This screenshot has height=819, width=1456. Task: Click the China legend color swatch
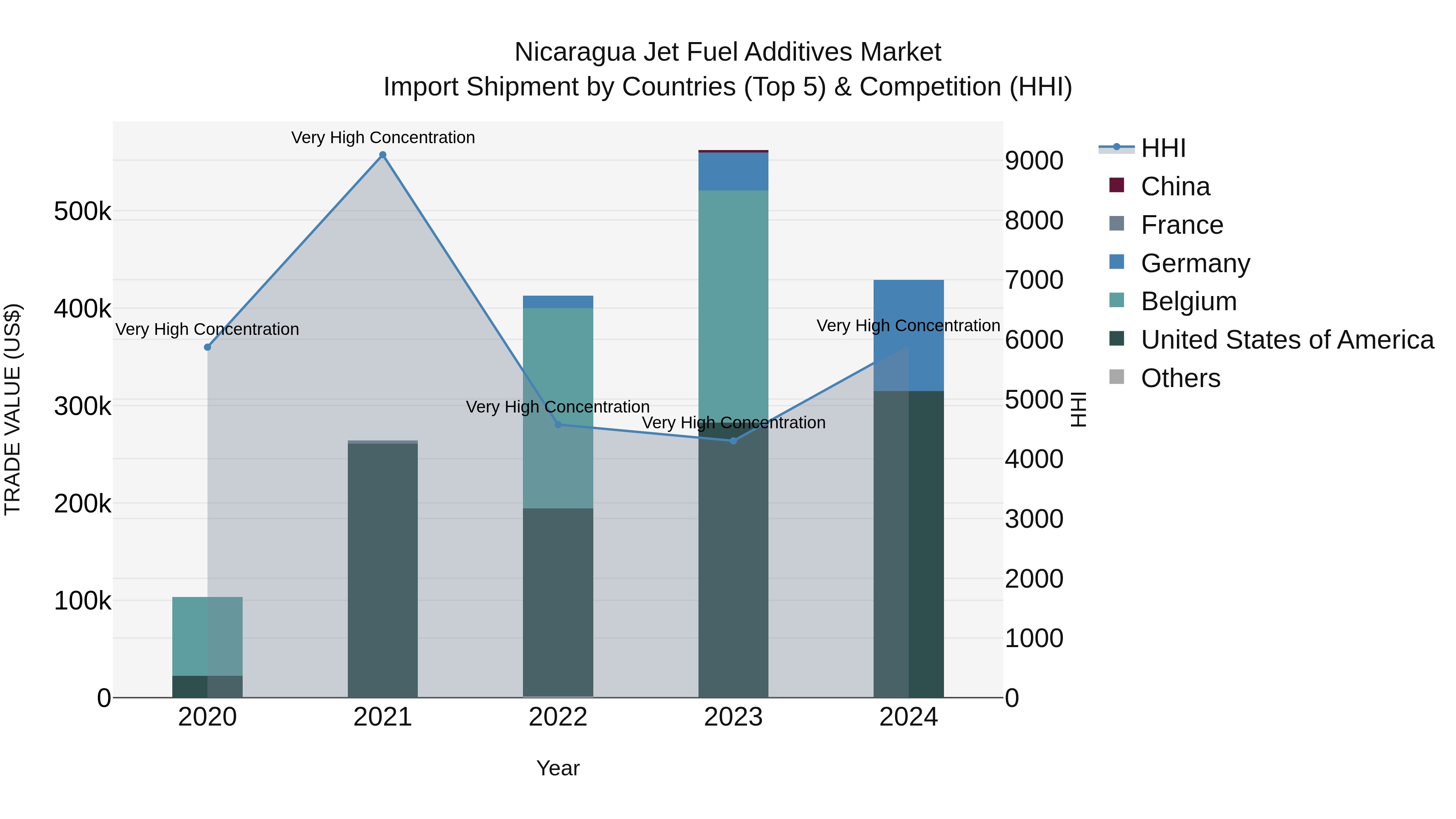point(1116,185)
